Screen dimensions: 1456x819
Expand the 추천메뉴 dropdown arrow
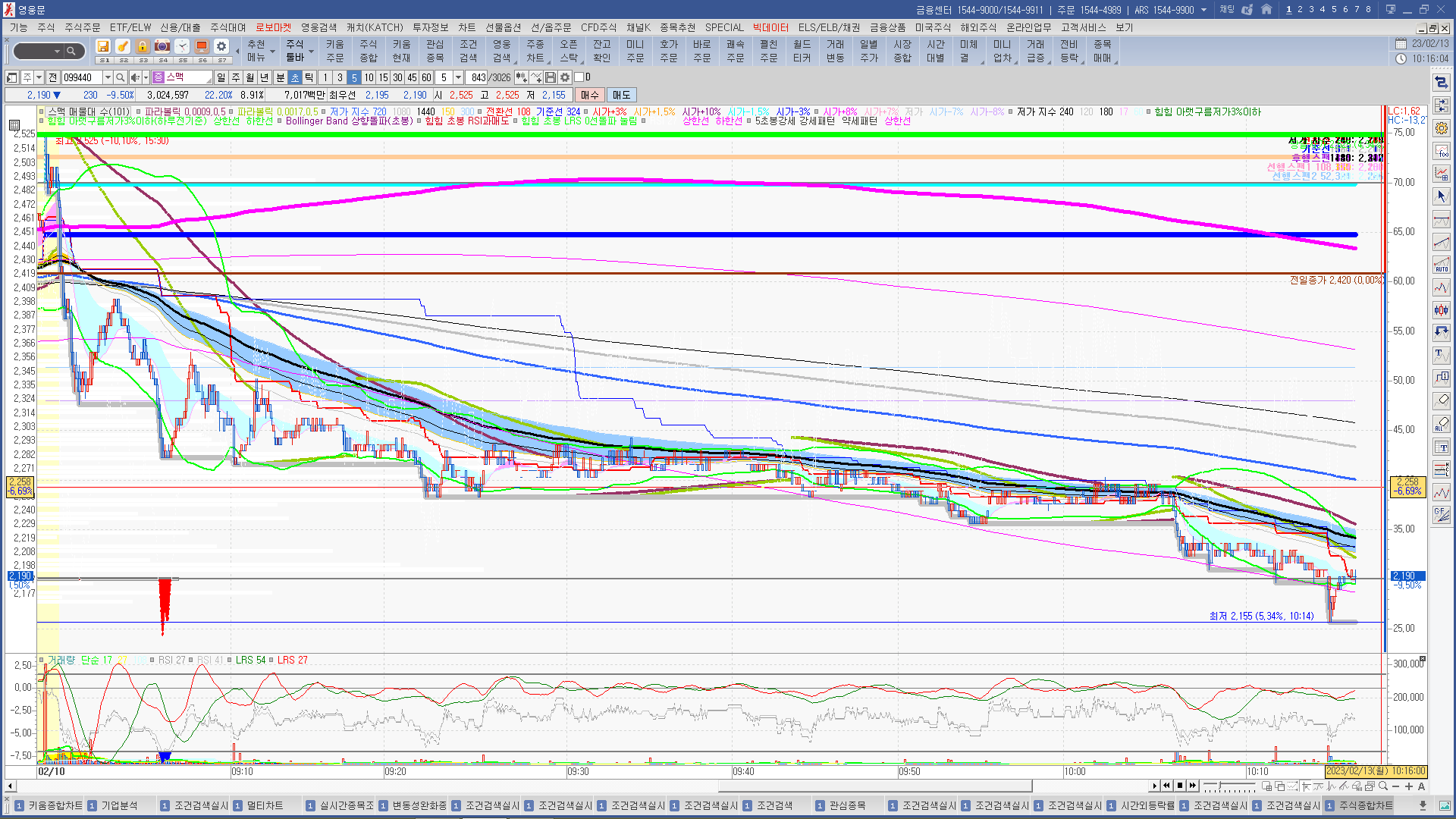click(x=272, y=52)
